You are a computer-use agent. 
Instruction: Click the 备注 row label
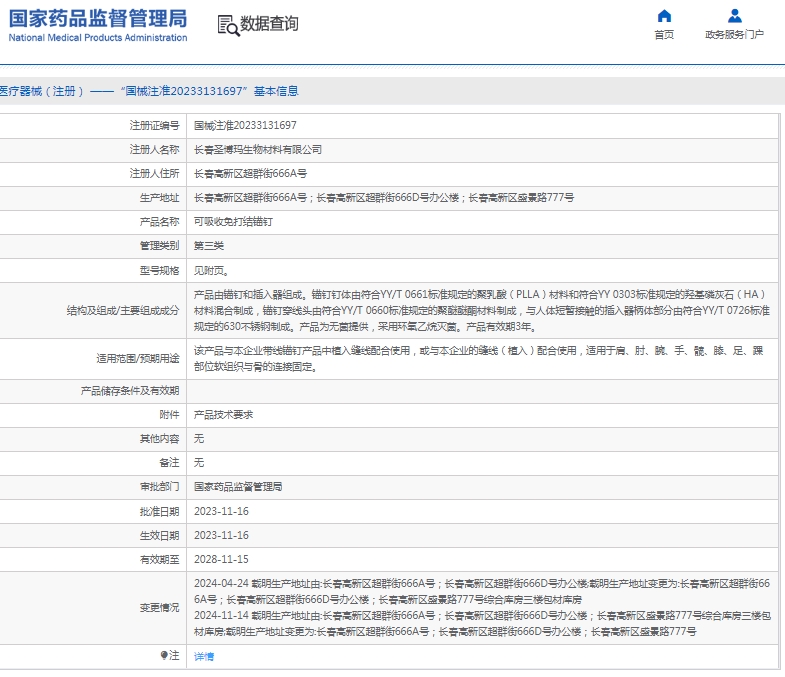coord(169,463)
